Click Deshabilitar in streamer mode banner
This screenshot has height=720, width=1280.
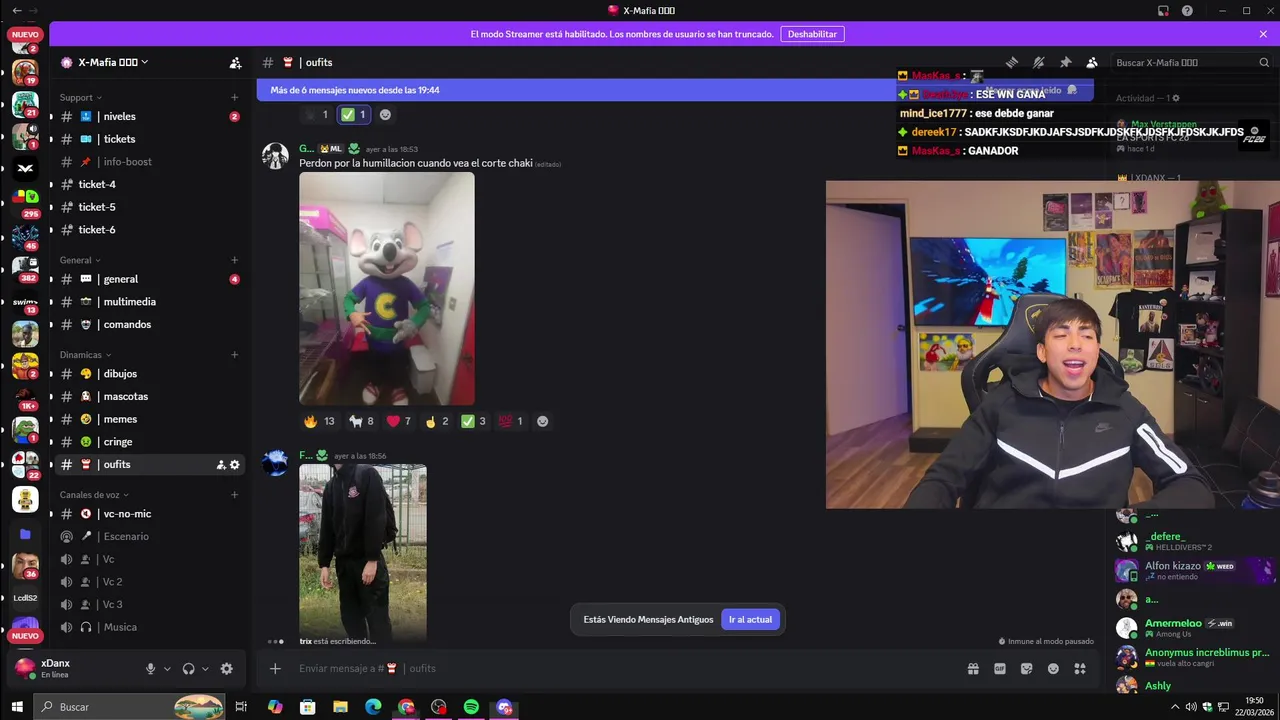pyautogui.click(x=812, y=34)
